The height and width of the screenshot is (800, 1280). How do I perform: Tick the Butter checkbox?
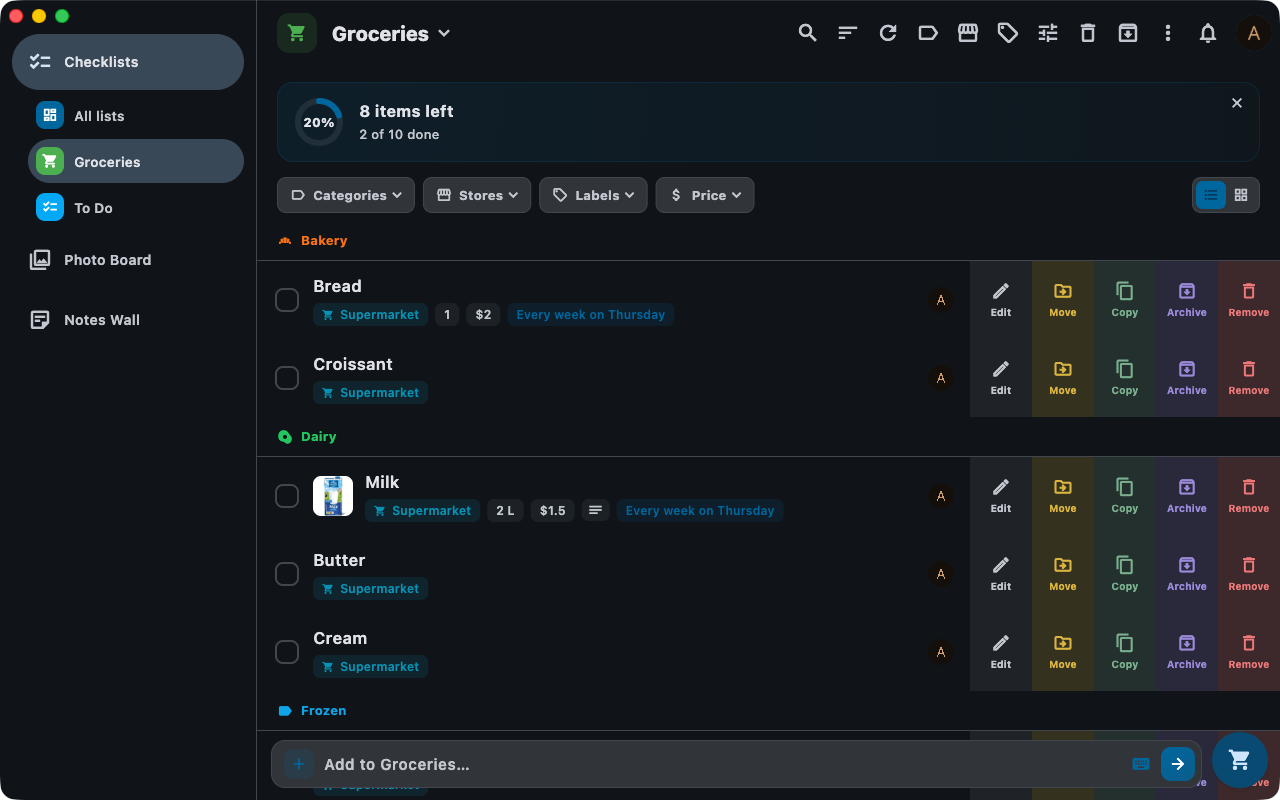coord(287,574)
